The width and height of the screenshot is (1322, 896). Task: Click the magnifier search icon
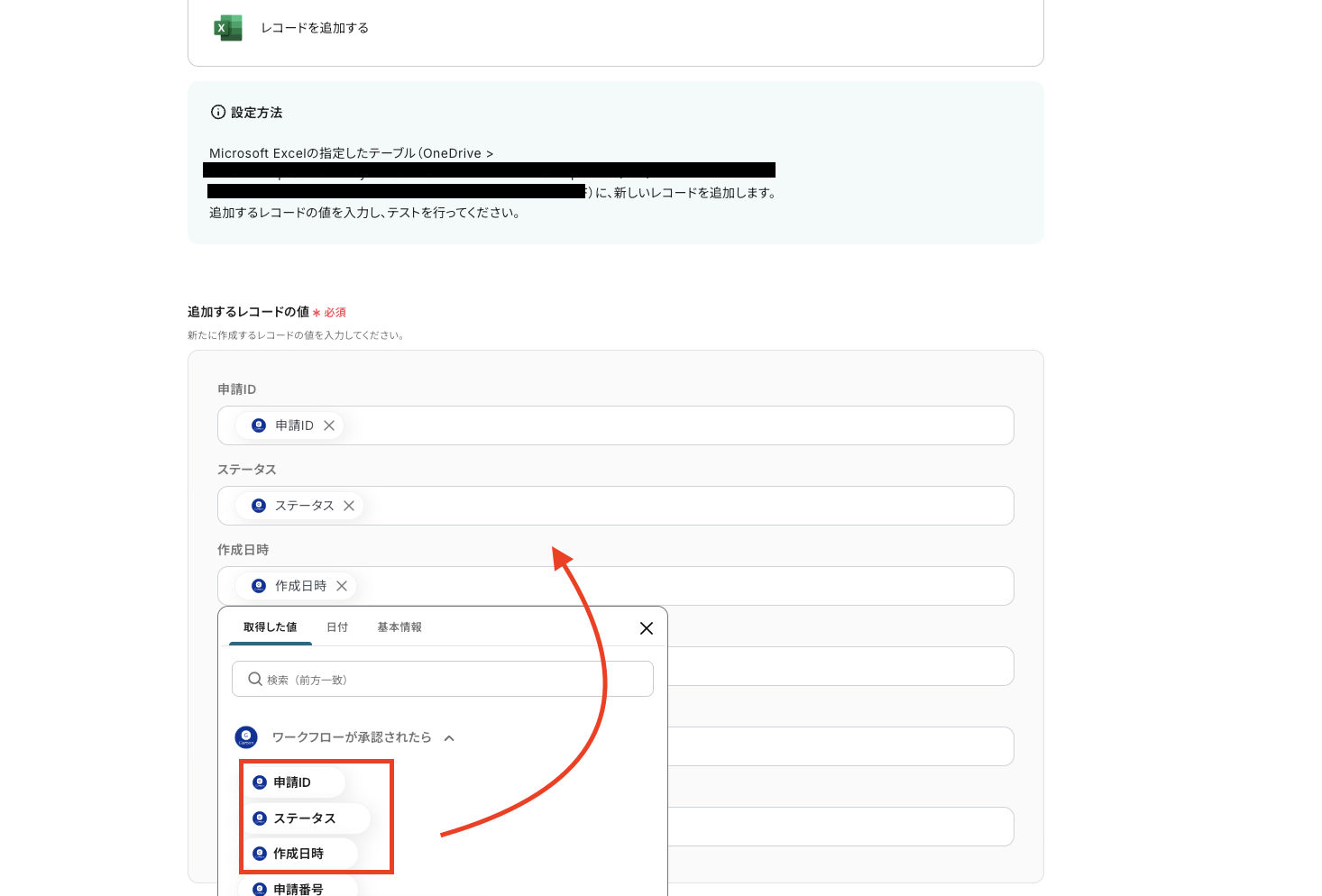coord(255,679)
